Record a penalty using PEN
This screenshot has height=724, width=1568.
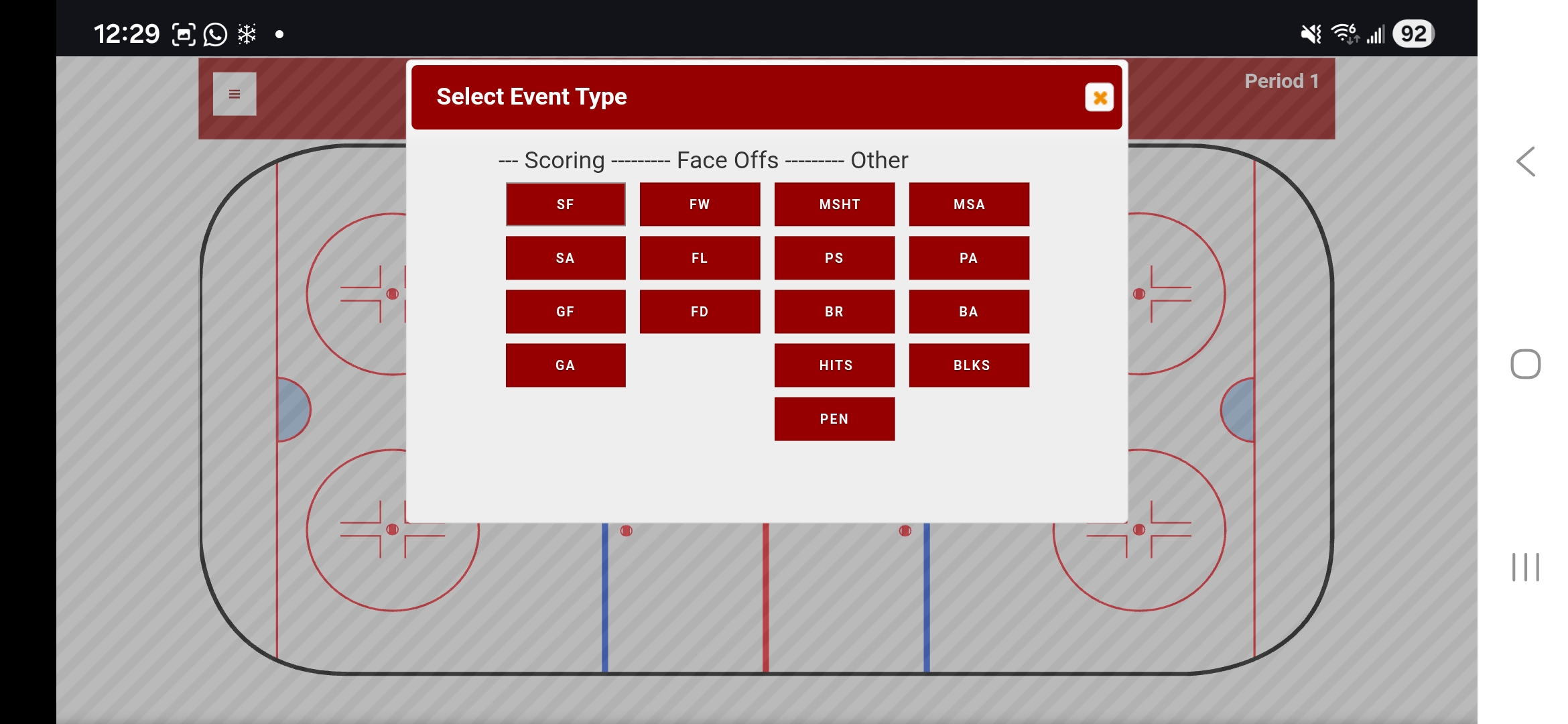point(834,418)
